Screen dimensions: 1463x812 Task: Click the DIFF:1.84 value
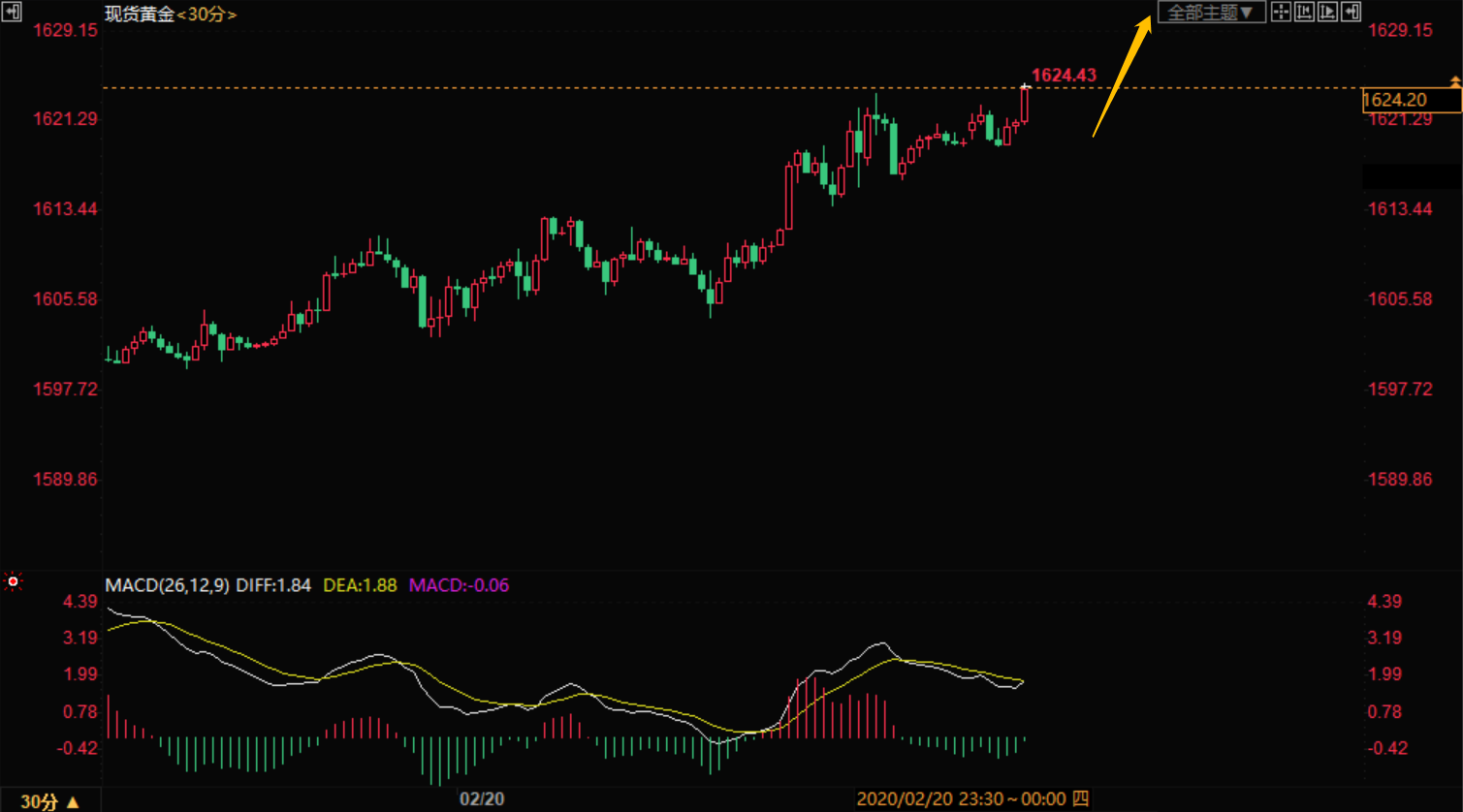coord(273,585)
